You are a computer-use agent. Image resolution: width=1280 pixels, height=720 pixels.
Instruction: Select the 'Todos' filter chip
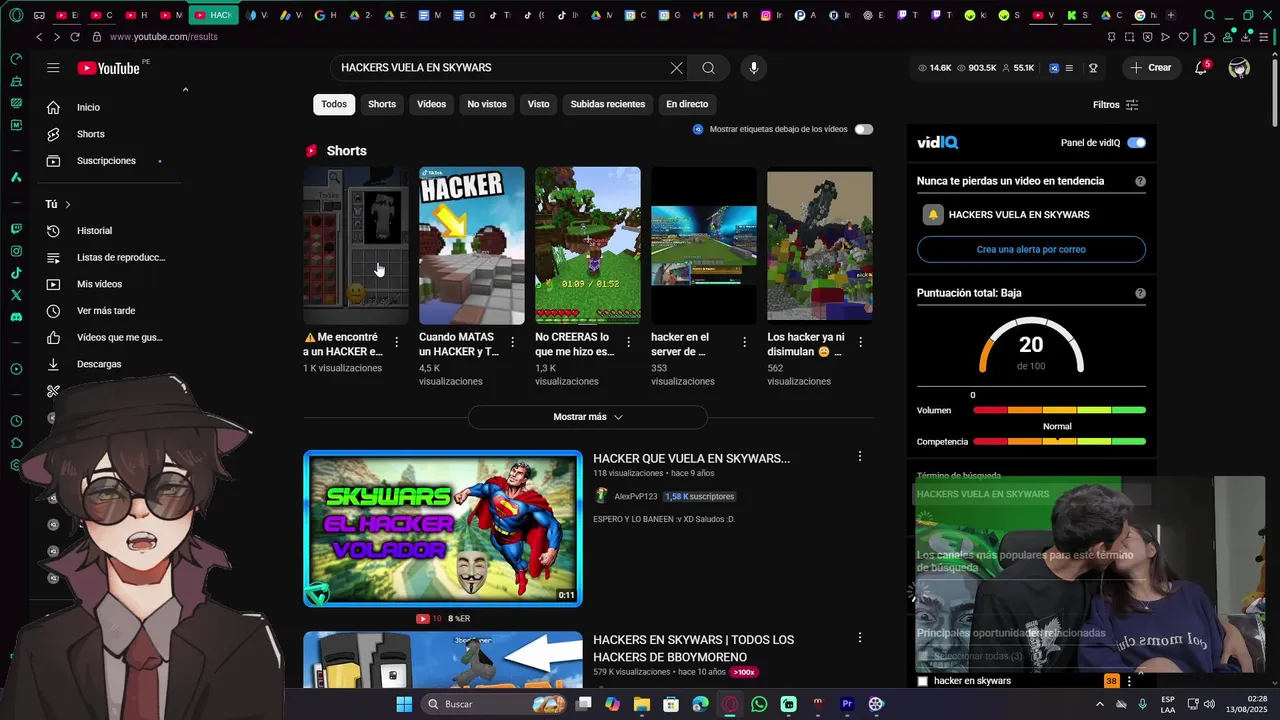pos(334,104)
